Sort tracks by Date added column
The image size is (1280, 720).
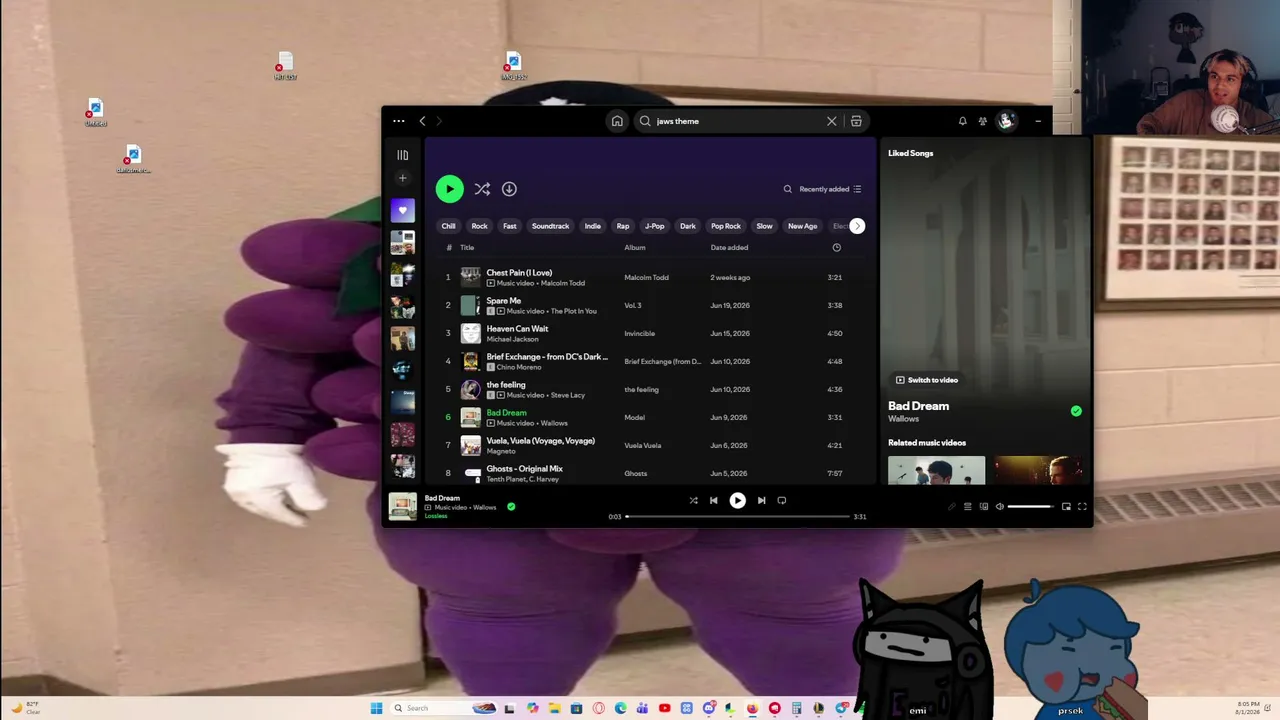coord(729,248)
